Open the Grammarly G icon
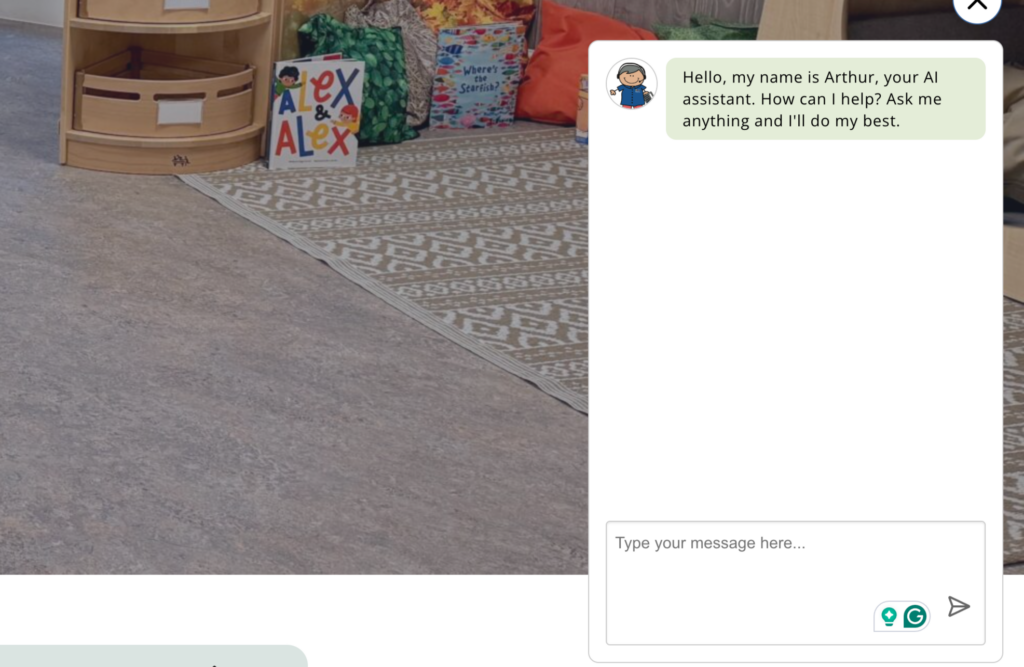 click(915, 616)
